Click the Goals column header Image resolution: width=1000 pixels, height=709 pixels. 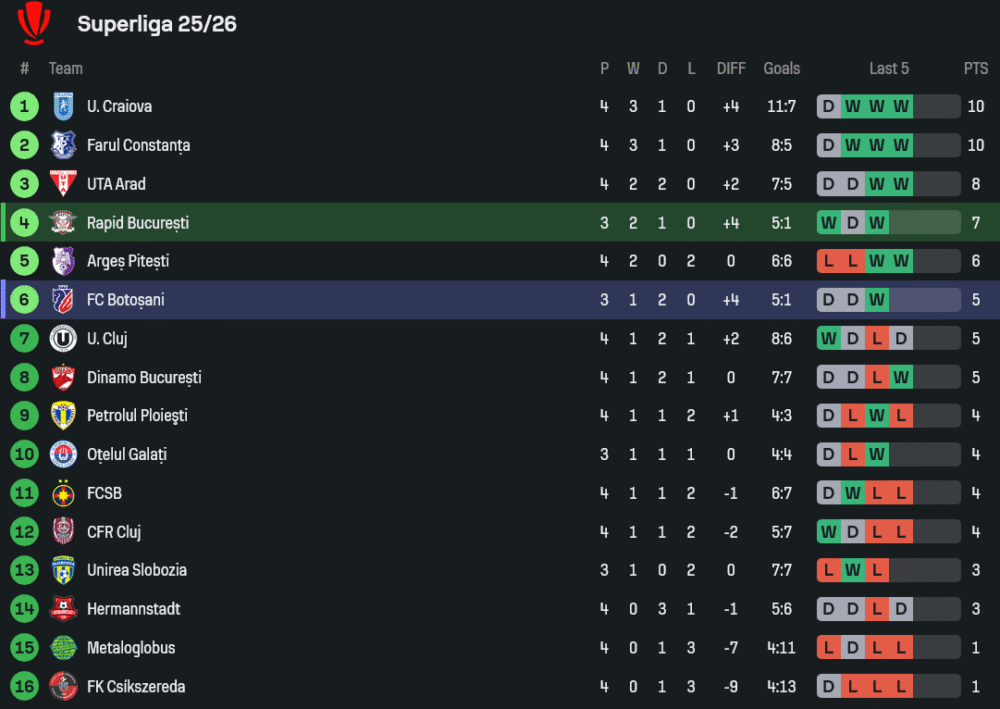tap(781, 69)
